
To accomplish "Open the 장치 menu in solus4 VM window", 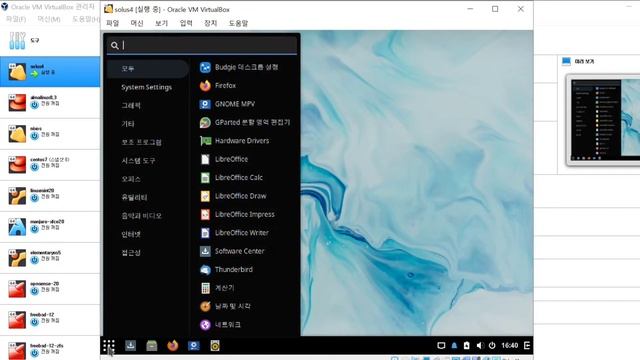I will [210, 23].
